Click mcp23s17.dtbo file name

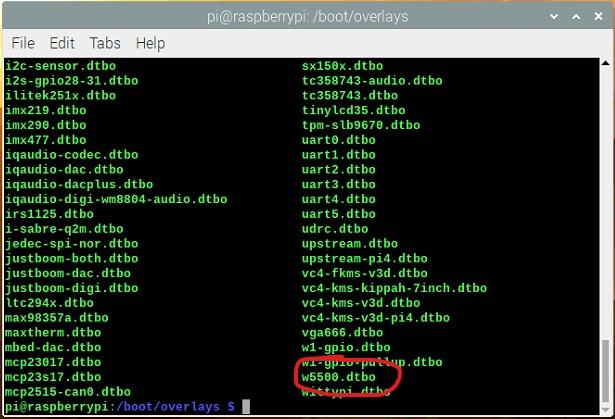click(x=53, y=377)
